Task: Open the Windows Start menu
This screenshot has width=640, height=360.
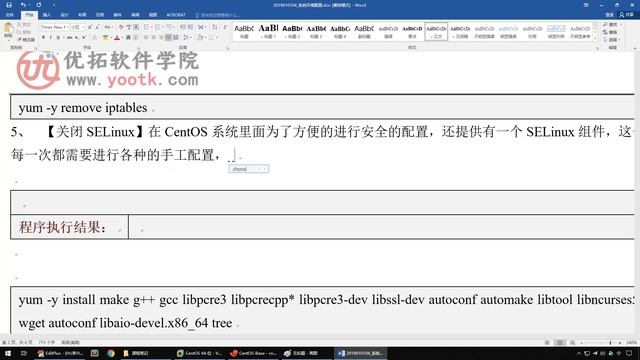Action: point(8,353)
